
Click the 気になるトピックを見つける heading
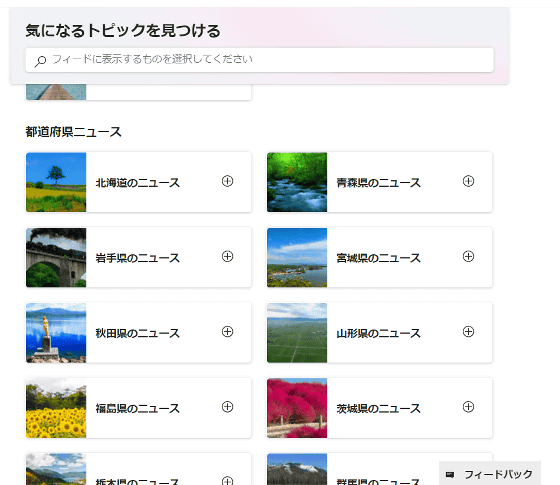[x=123, y=31]
